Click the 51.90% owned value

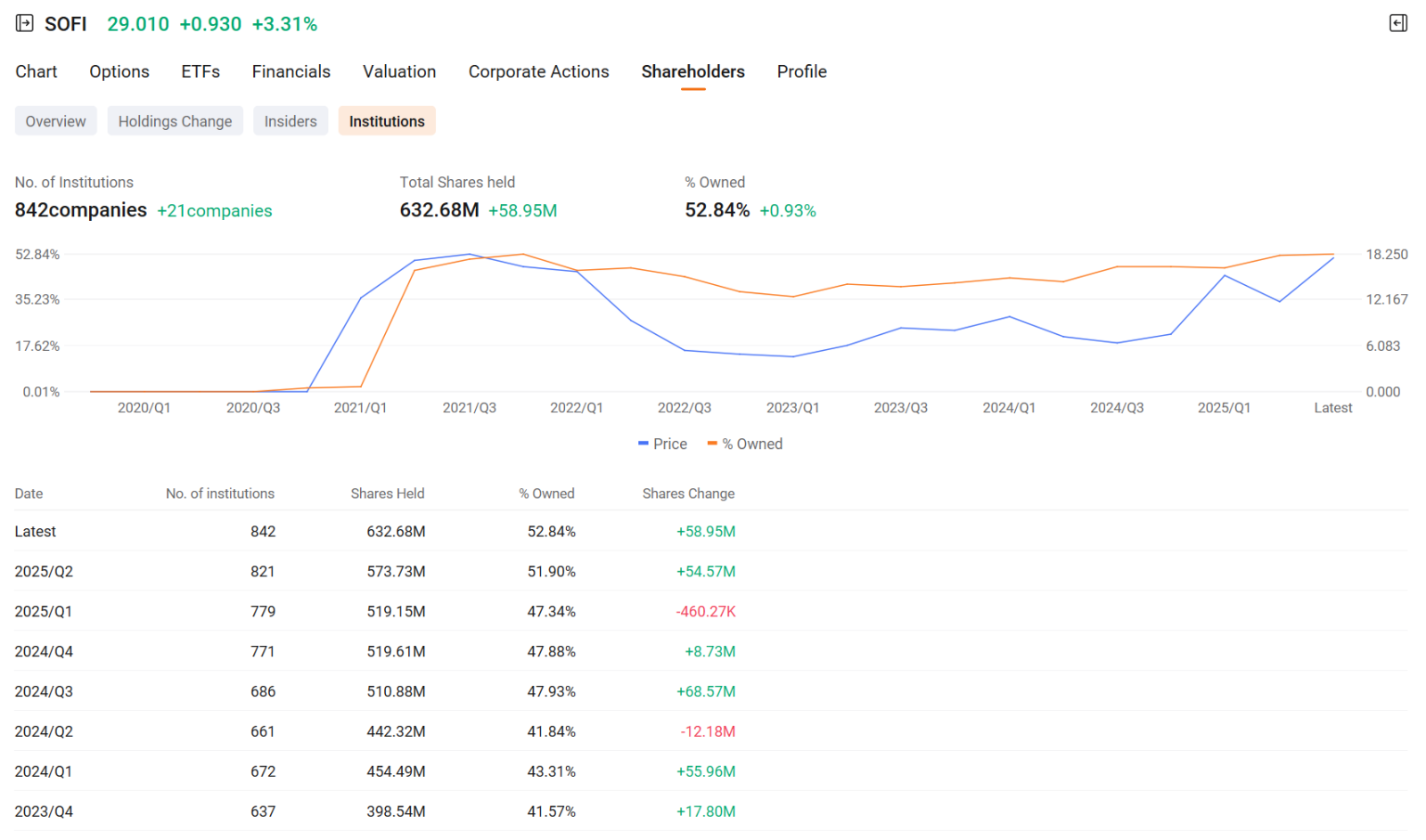pos(552,572)
